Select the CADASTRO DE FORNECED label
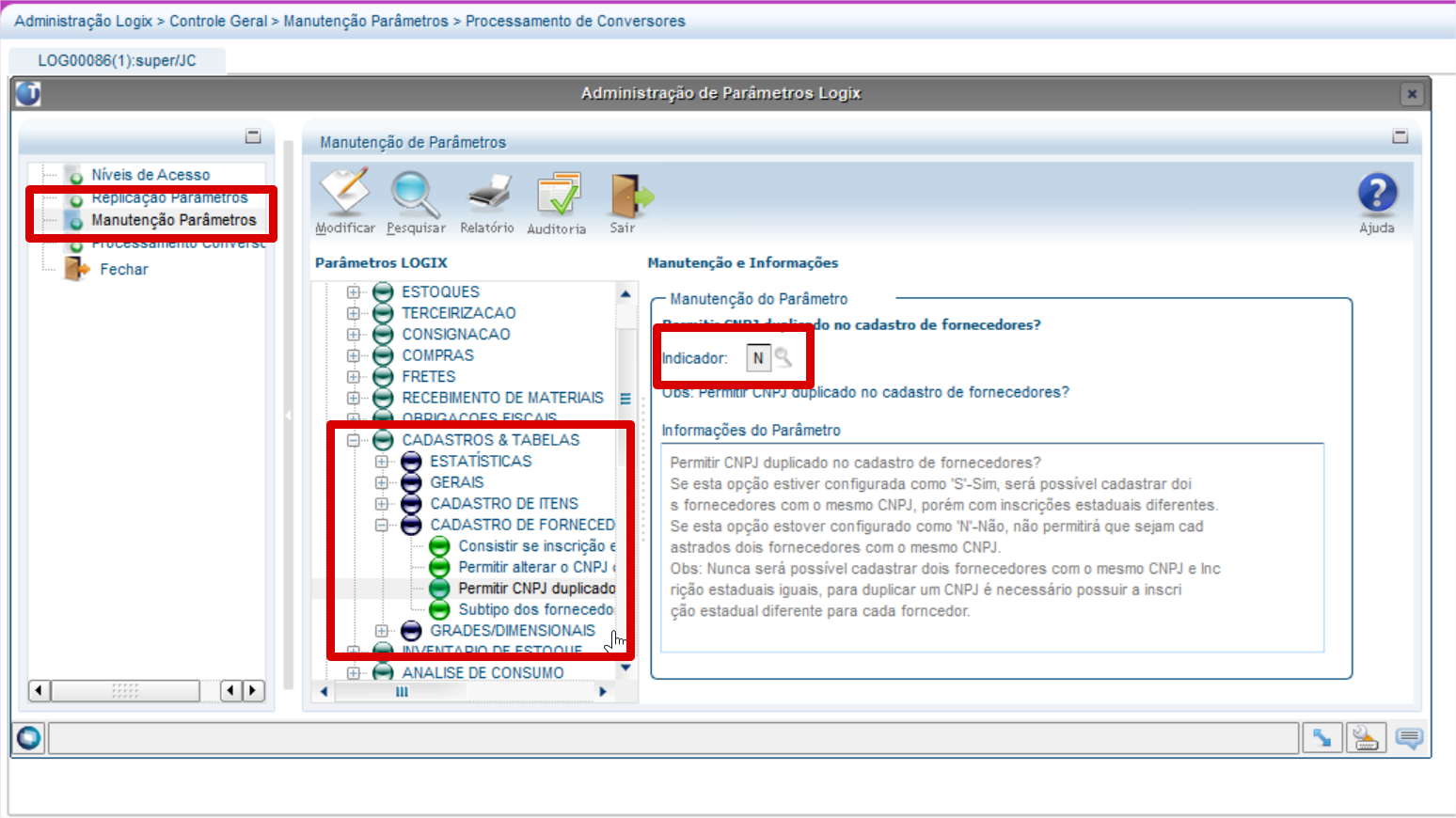This screenshot has height=818, width=1456. click(523, 525)
